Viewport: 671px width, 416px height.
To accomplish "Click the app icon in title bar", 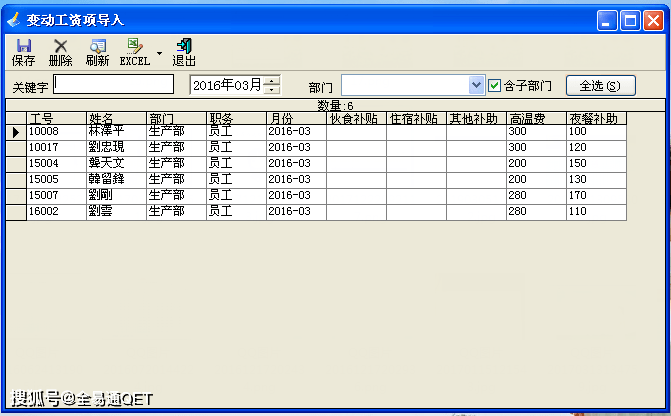I will 13,20.
